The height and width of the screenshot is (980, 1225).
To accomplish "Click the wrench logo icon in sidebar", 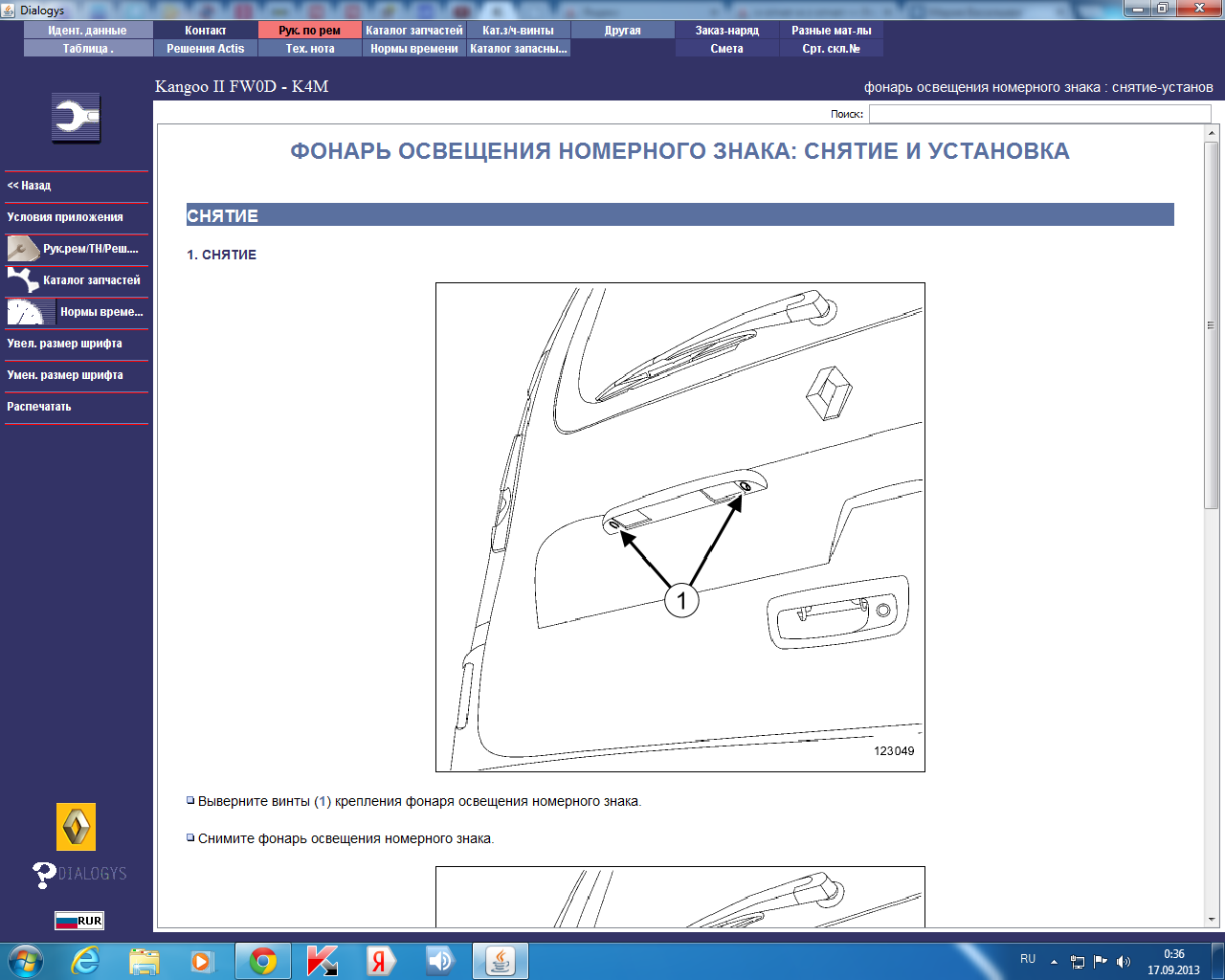I will pos(76,119).
